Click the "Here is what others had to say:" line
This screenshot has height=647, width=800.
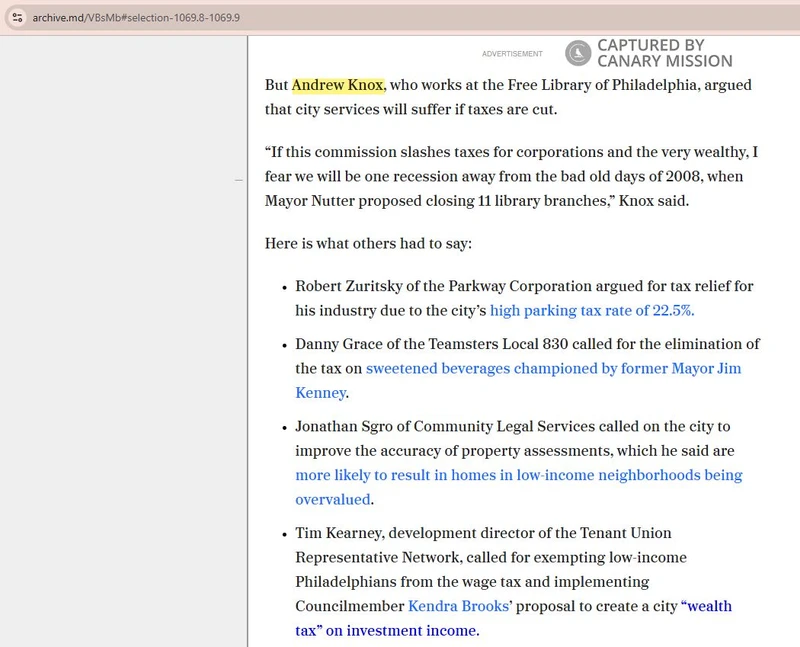point(368,243)
